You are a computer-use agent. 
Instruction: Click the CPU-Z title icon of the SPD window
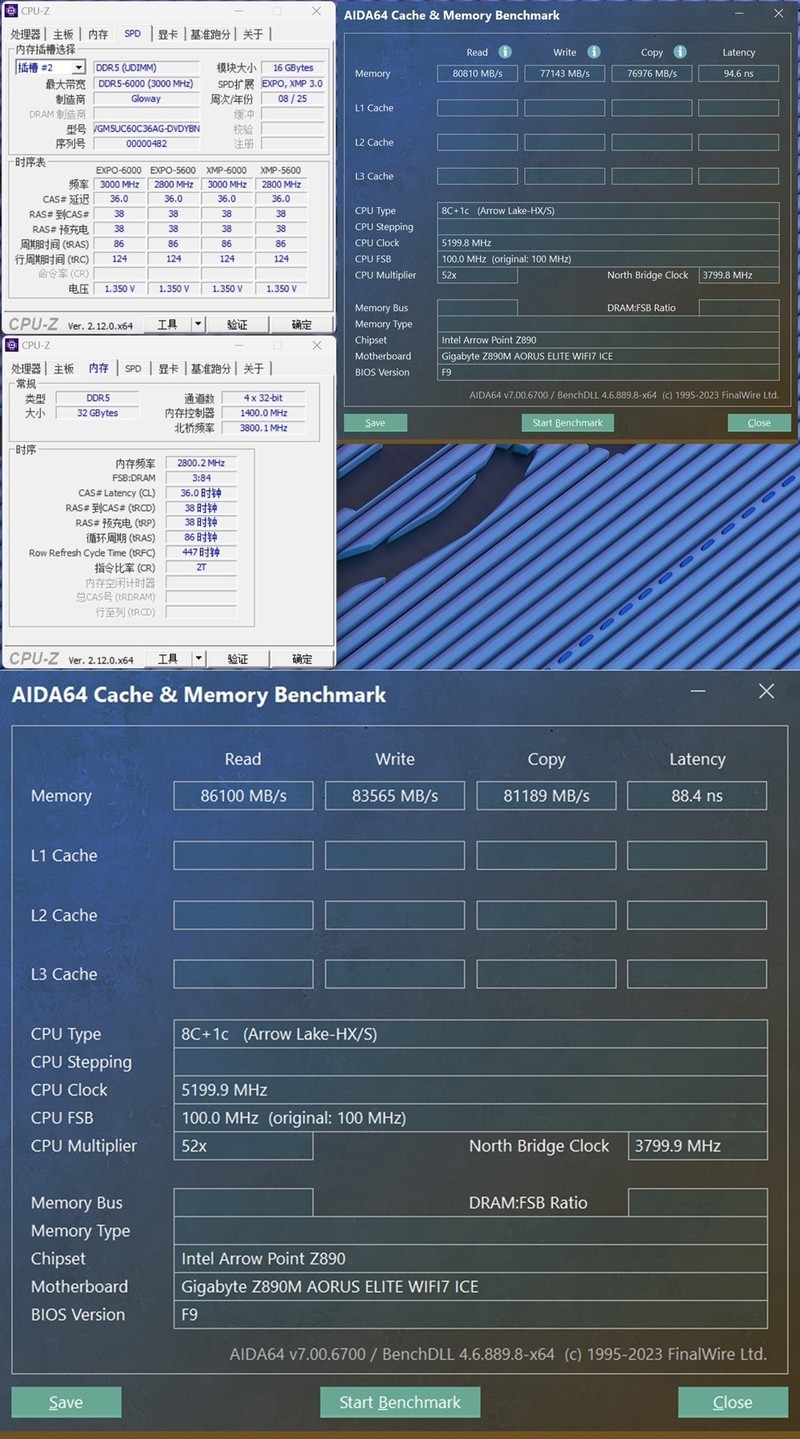tap(13, 11)
